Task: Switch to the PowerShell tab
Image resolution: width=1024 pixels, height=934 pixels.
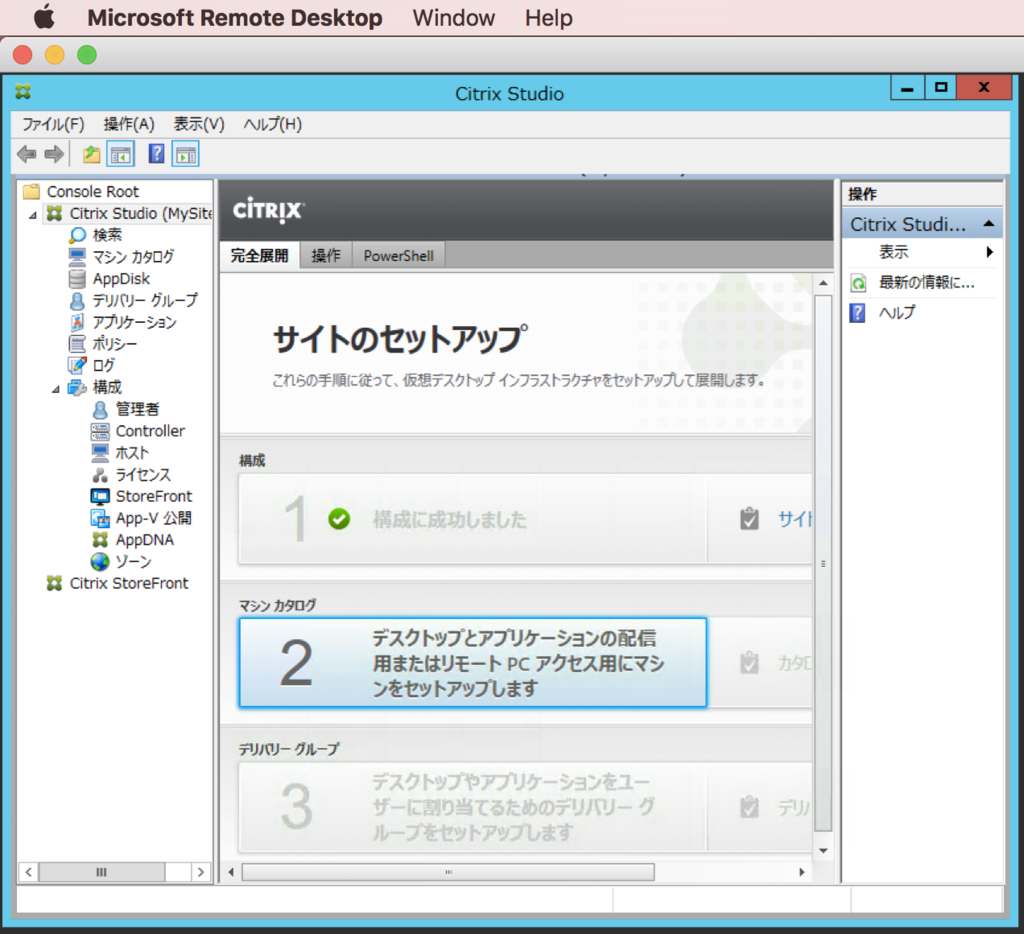Action: [x=398, y=256]
